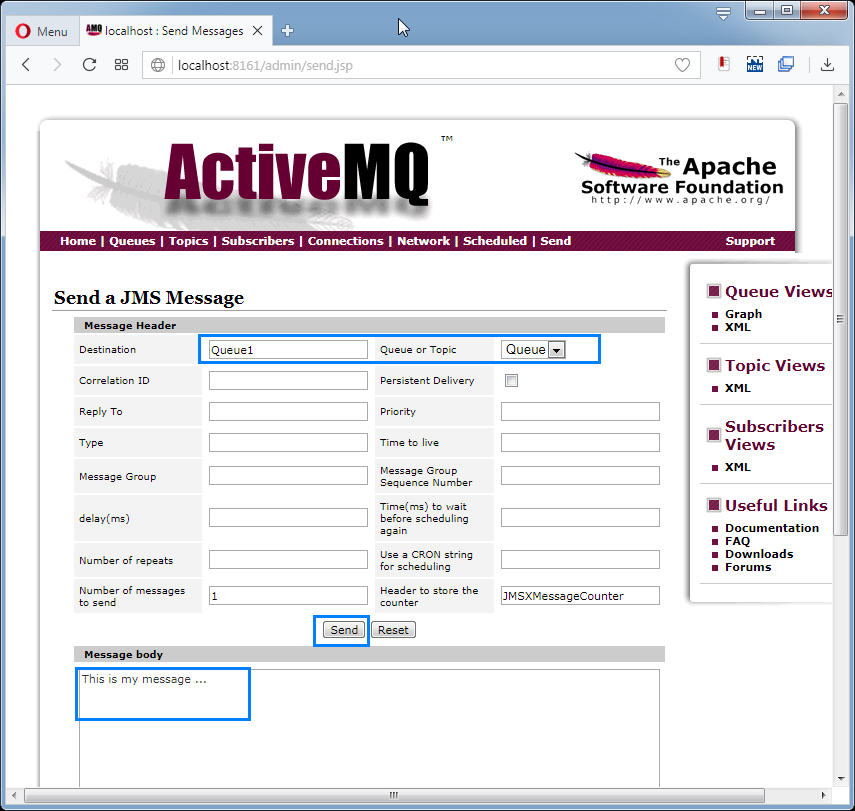Click the CRON string field
The height and width of the screenshot is (811, 855).
pos(580,560)
